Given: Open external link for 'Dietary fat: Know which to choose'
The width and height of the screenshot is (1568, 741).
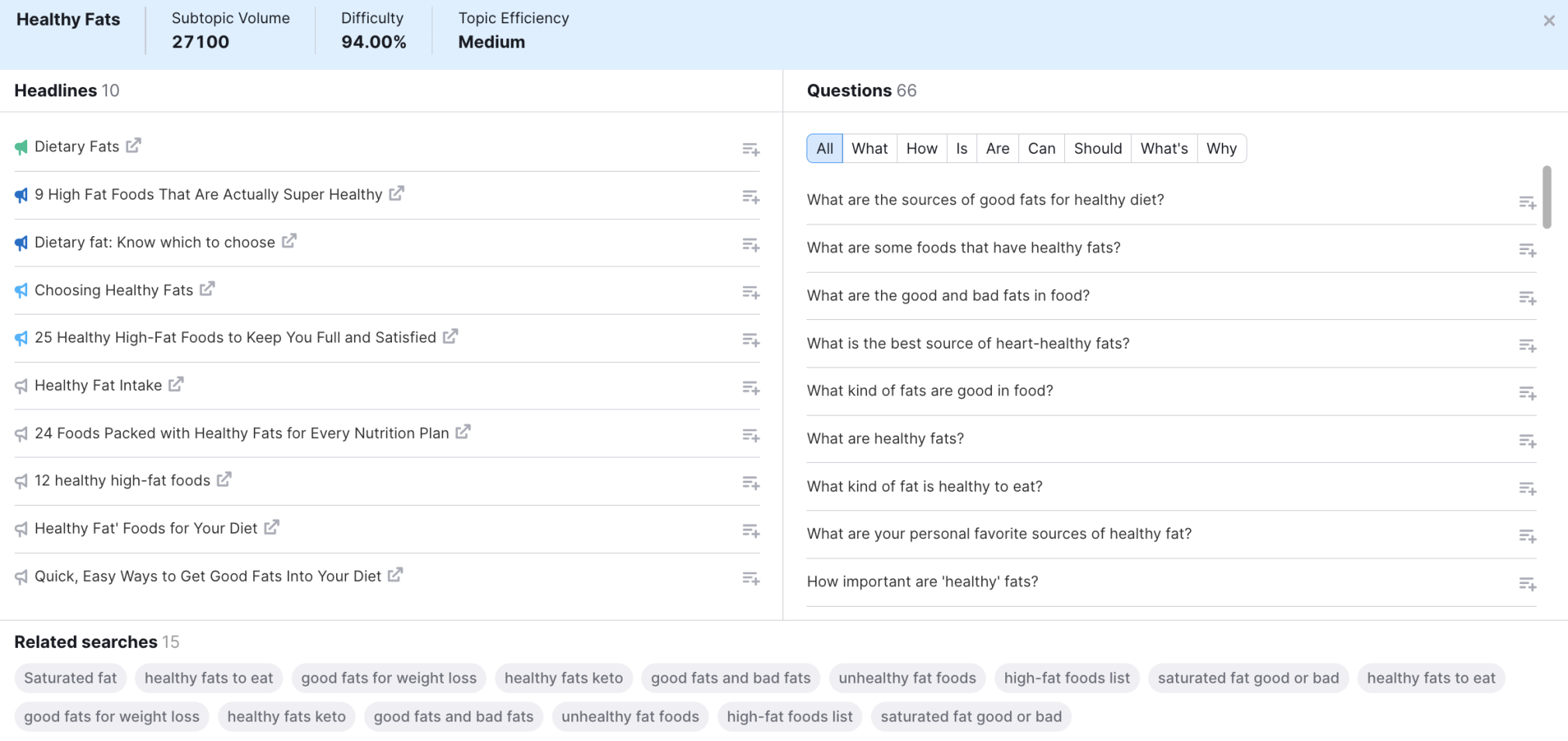Looking at the screenshot, I should click(289, 242).
